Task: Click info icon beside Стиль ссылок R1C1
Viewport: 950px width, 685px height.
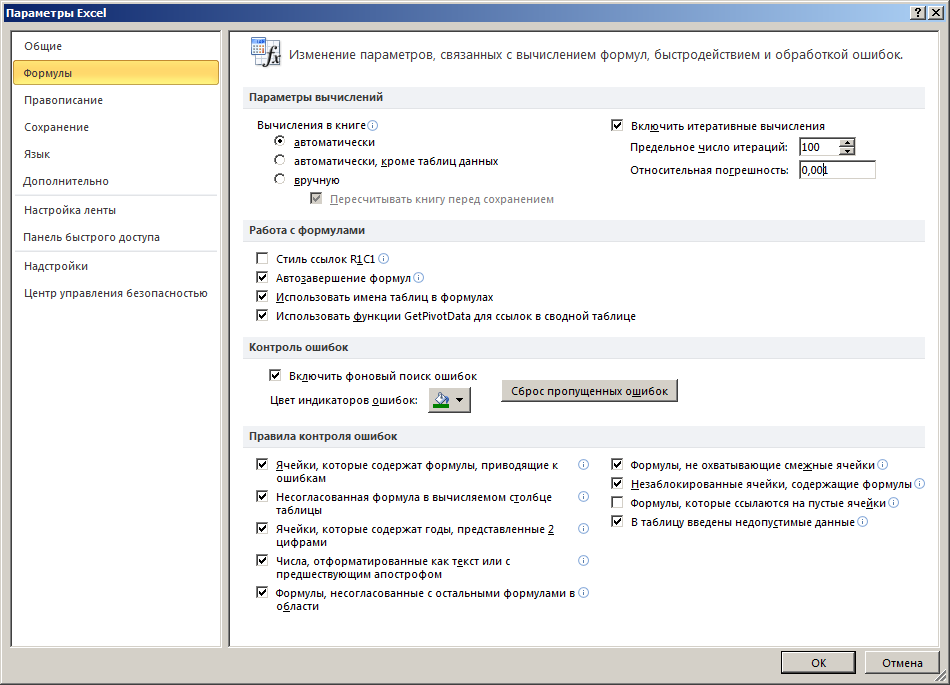Action: (384, 259)
